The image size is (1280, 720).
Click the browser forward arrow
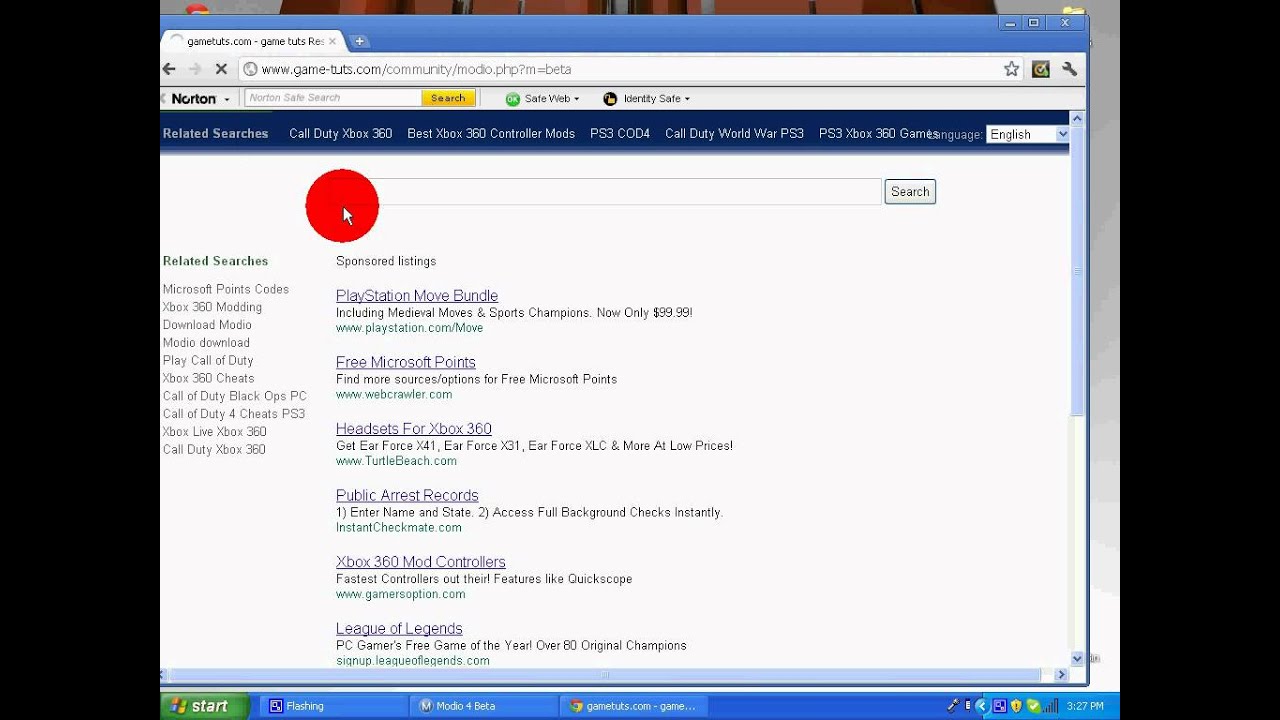pos(195,69)
